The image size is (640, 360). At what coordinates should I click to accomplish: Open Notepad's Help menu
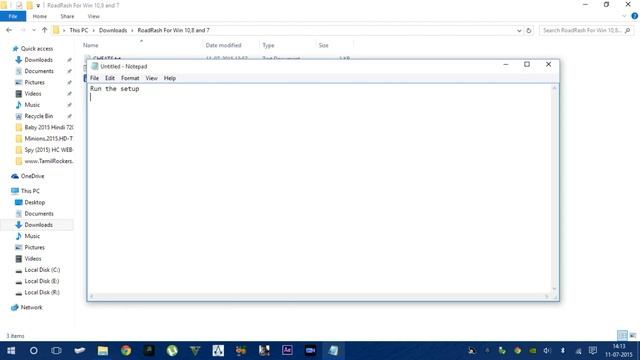coord(170,78)
